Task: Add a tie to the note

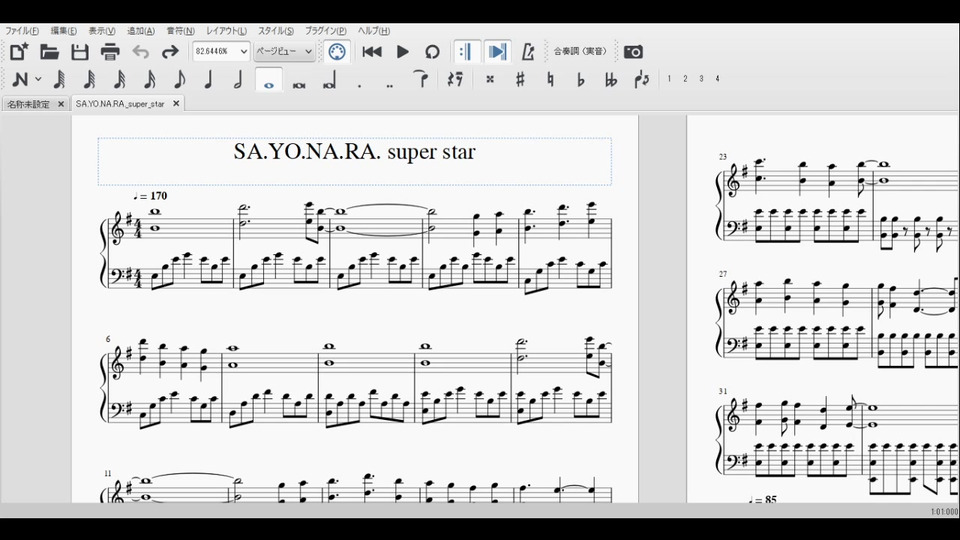Action: pos(421,79)
